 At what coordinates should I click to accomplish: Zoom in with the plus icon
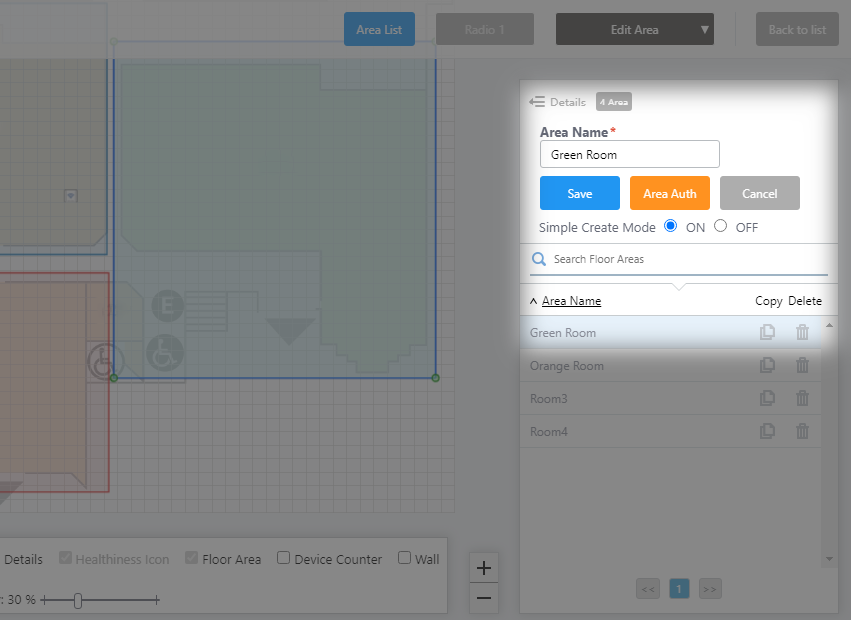(x=484, y=568)
